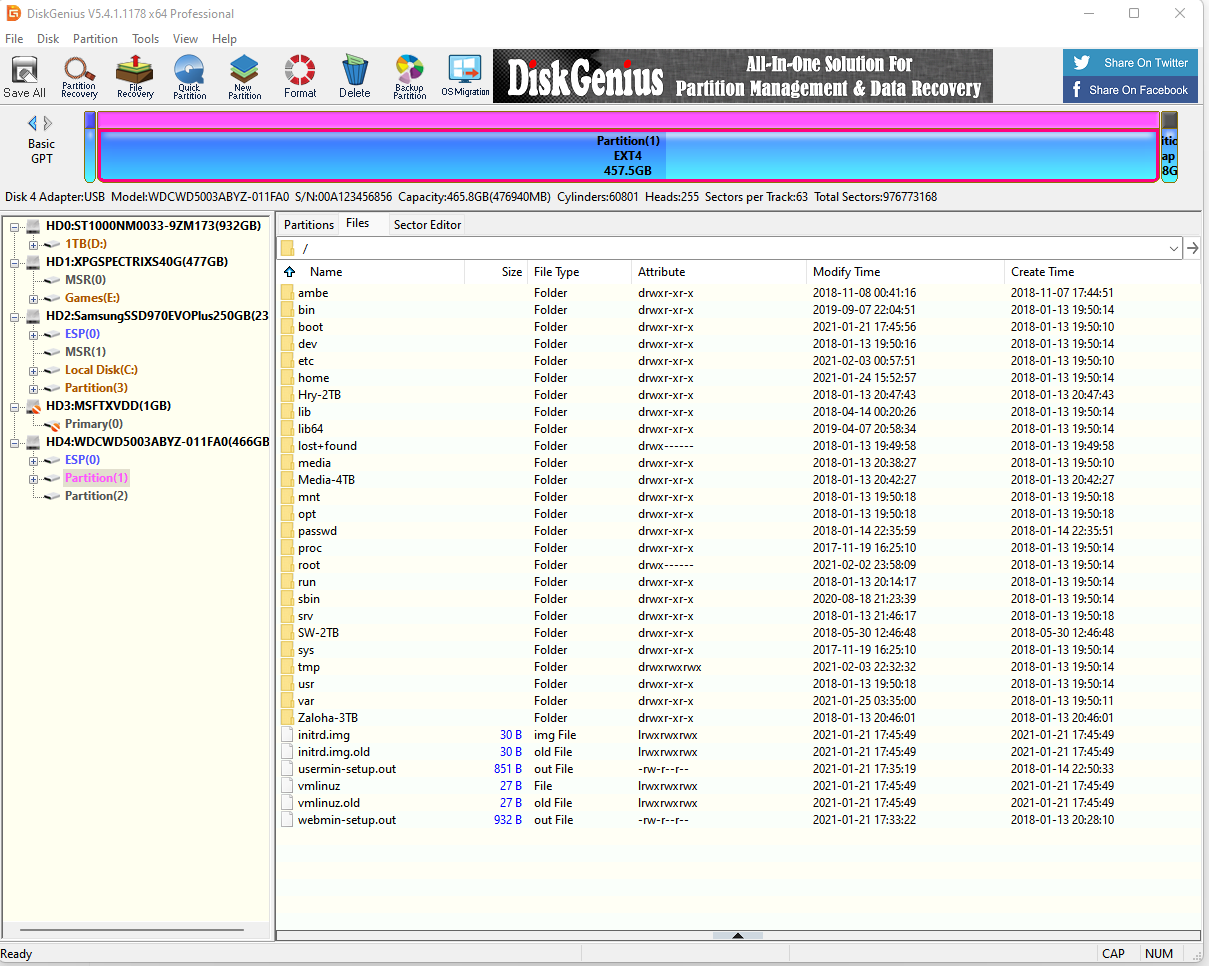Click Share On Twitter button

pos(1130,63)
